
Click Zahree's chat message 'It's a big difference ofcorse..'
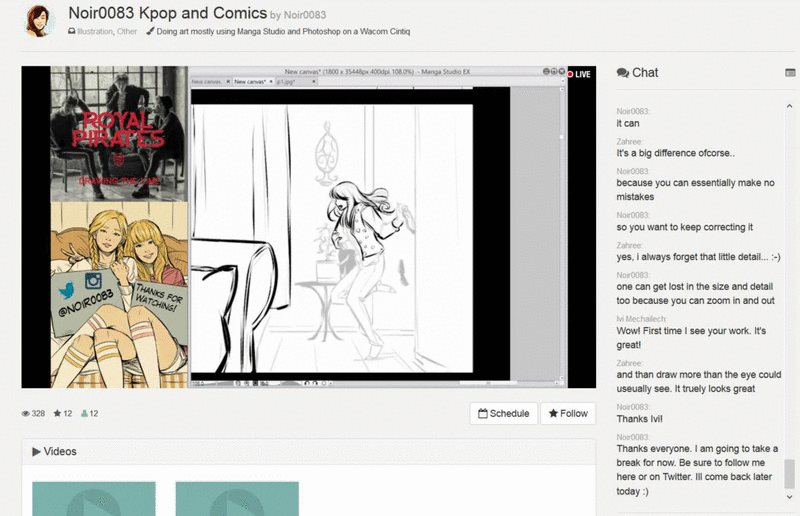pos(676,153)
